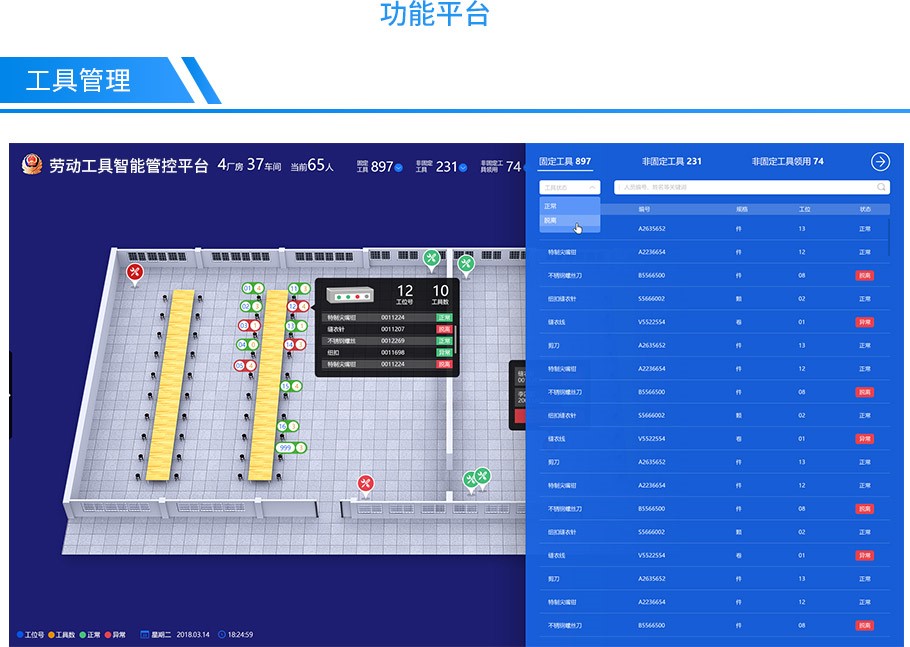
Task: Choose 脱离 in the status dropdown
Action: [551, 221]
